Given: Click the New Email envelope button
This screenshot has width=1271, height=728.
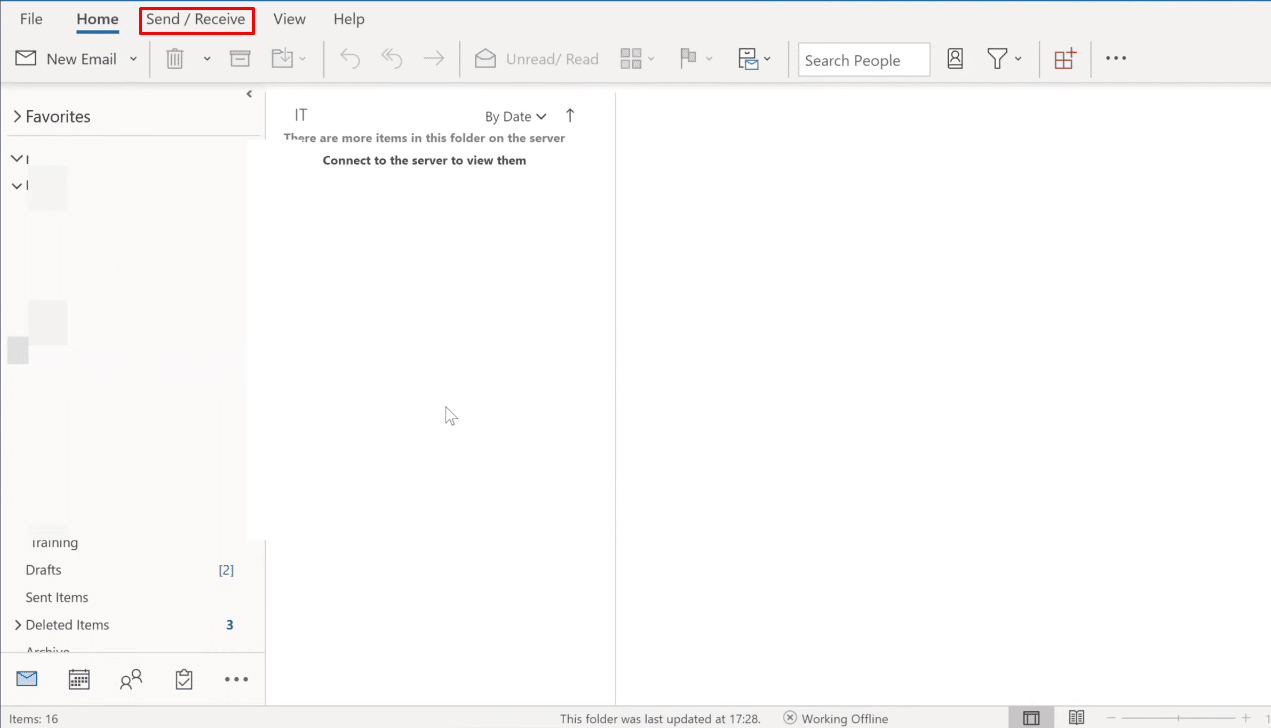Looking at the screenshot, I should tap(66, 59).
